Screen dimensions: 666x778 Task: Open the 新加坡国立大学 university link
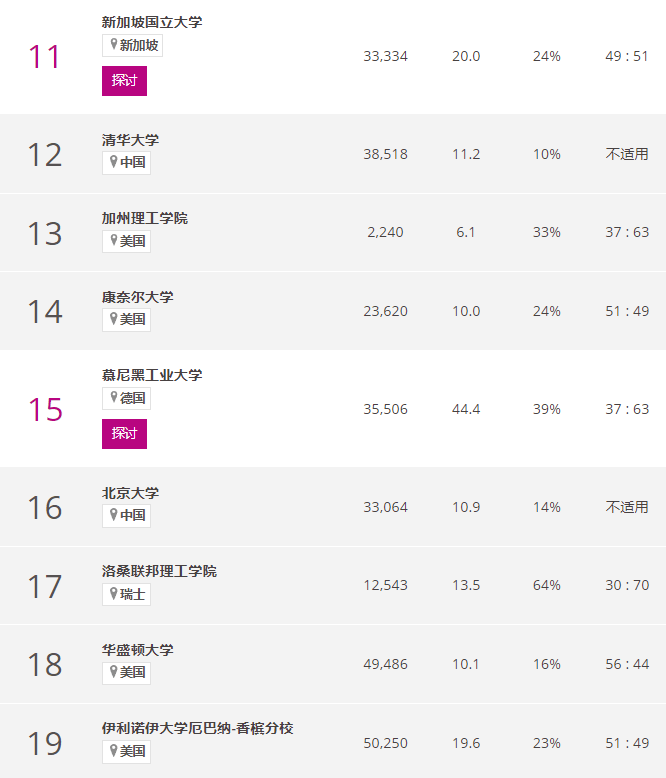(152, 22)
